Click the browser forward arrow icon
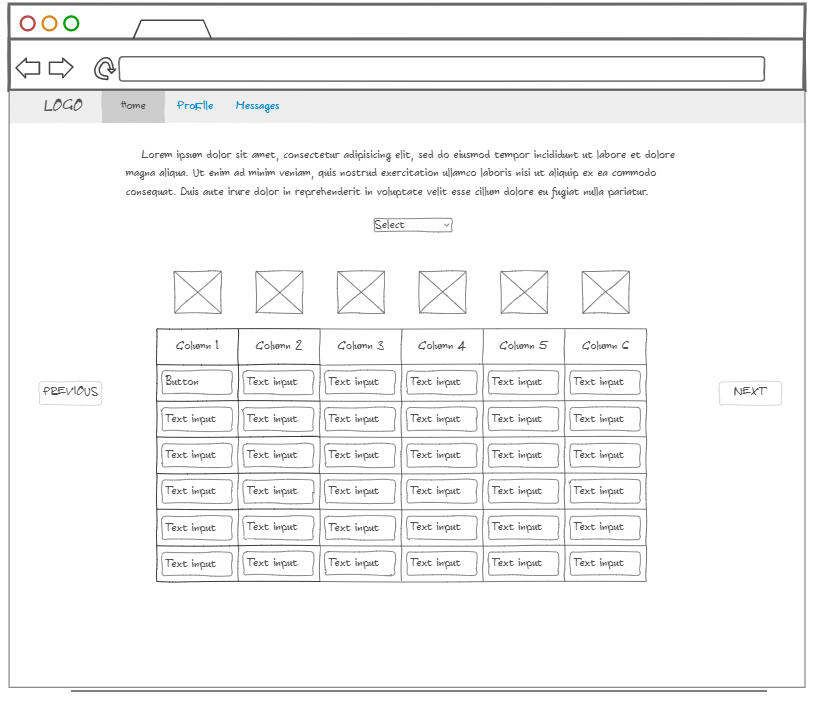This screenshot has width=814, height=703. tap(61, 67)
